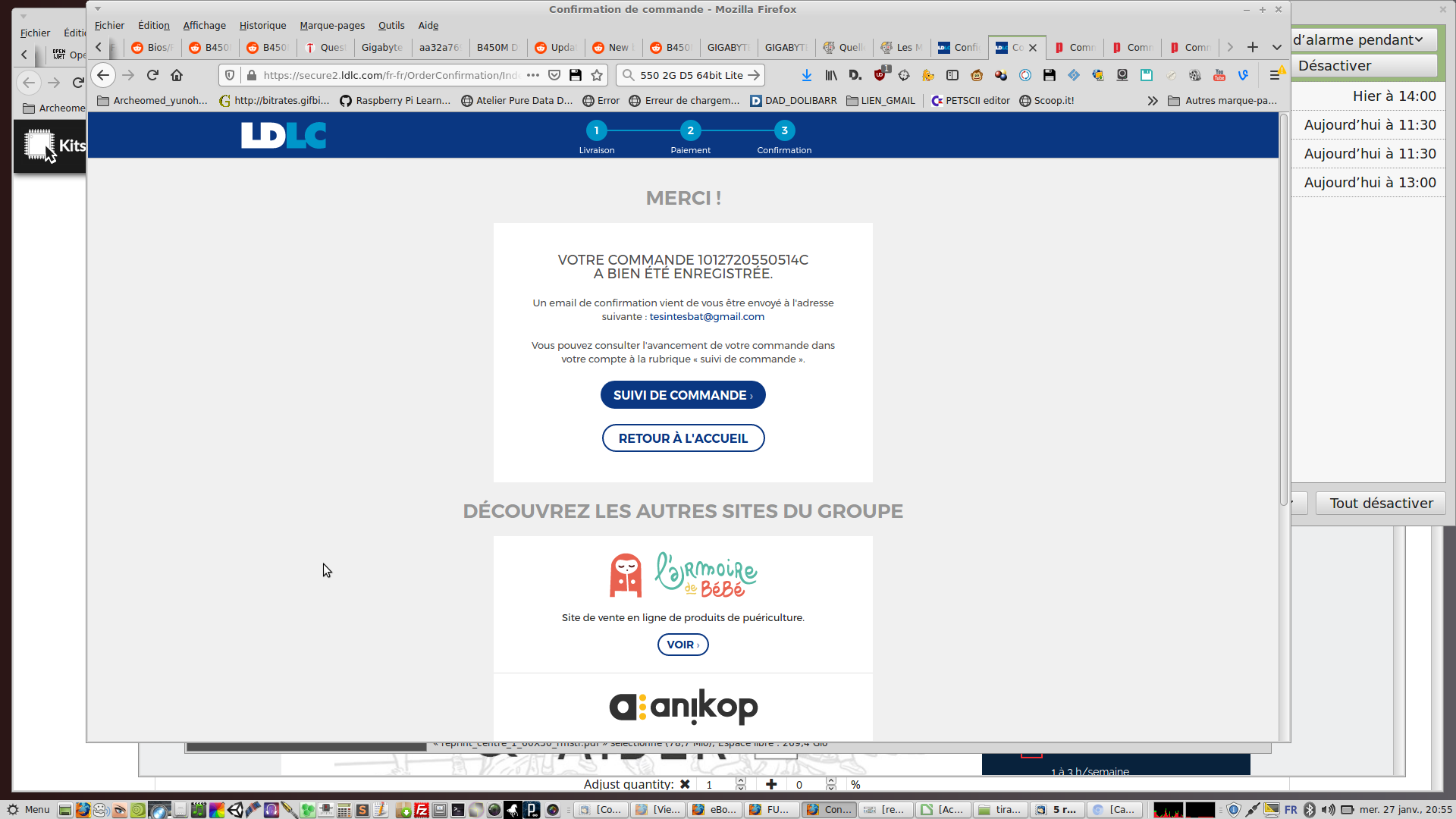Image resolution: width=1456 pixels, height=819 pixels.
Task: Open the Firefox downloads panel
Action: point(807,75)
